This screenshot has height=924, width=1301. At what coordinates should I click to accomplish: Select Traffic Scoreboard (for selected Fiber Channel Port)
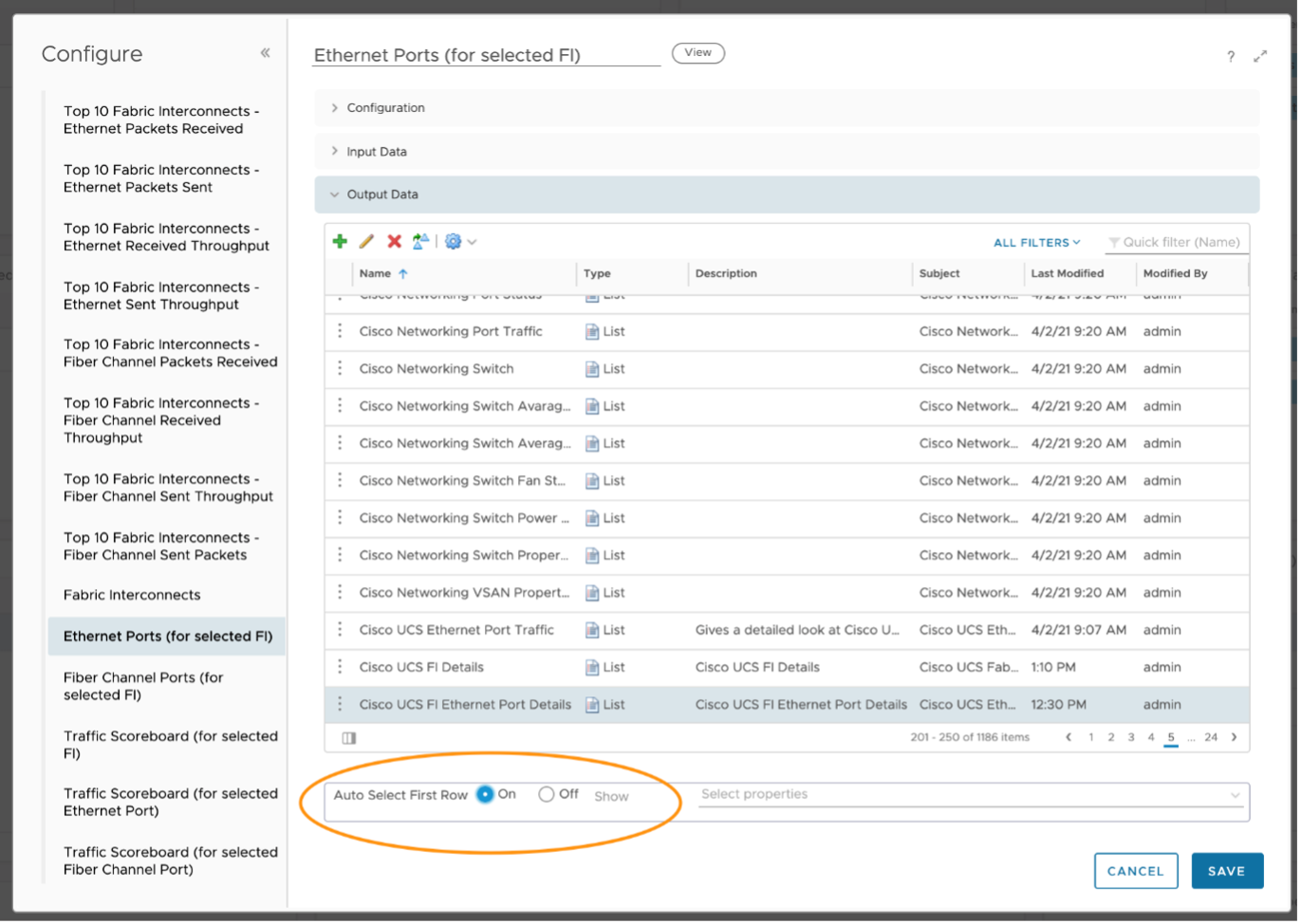[x=170, y=861]
